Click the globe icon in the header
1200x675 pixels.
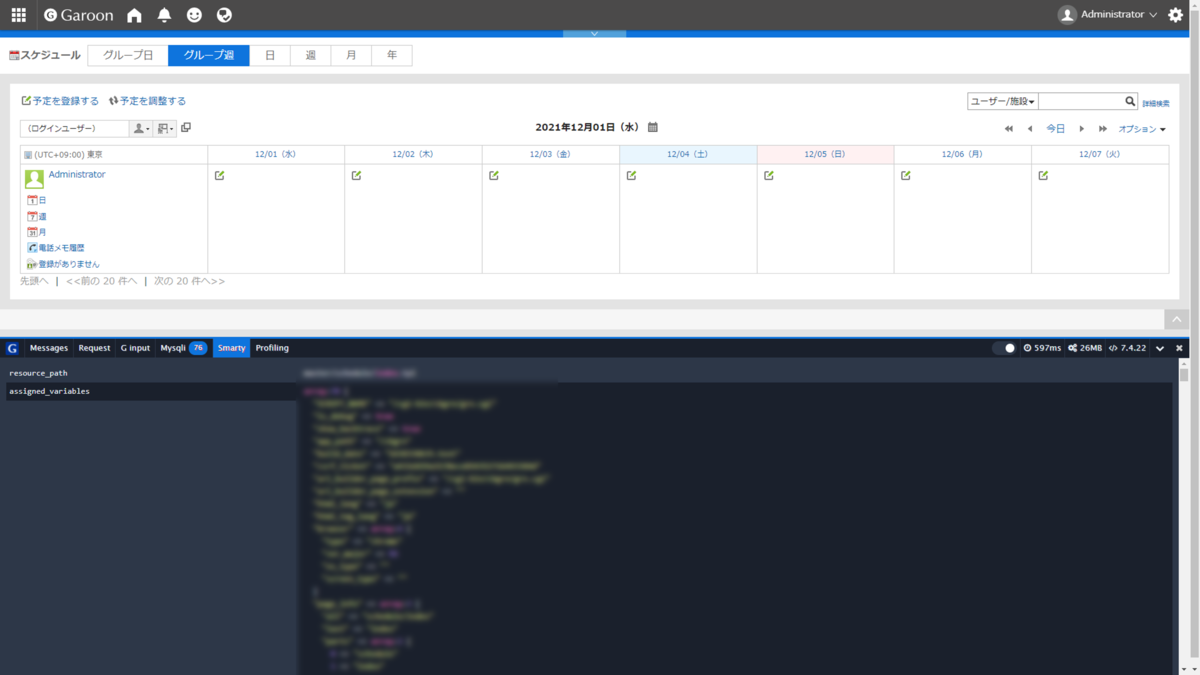tap(224, 15)
